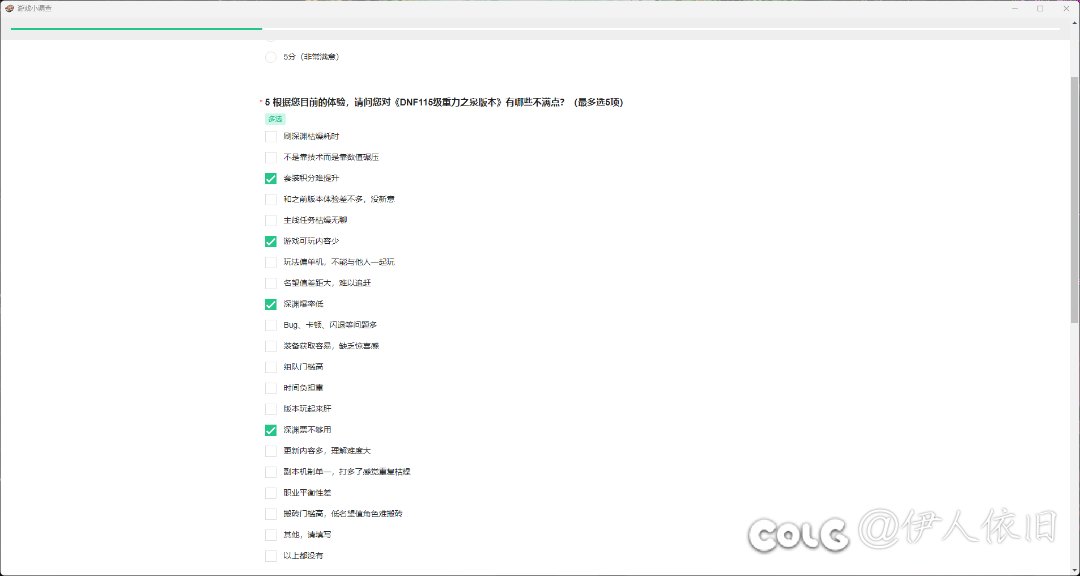Check 装备获取容易，缺乏惊喜感 checkbox

click(271, 346)
